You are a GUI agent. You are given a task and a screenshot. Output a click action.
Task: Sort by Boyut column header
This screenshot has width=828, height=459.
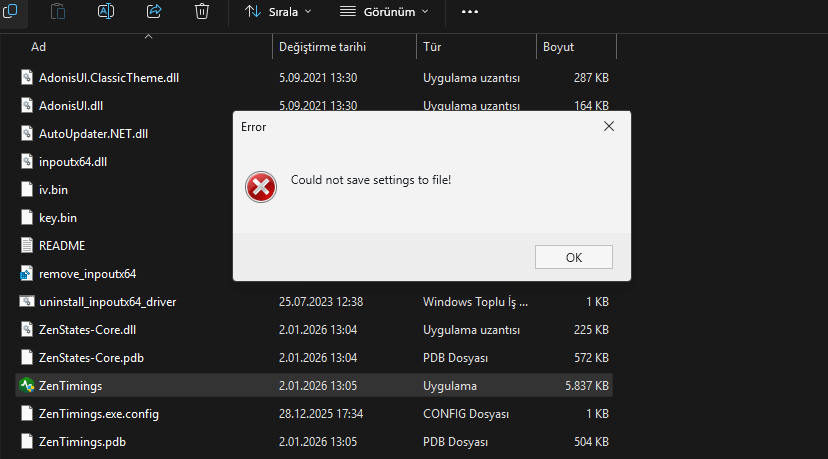(558, 47)
